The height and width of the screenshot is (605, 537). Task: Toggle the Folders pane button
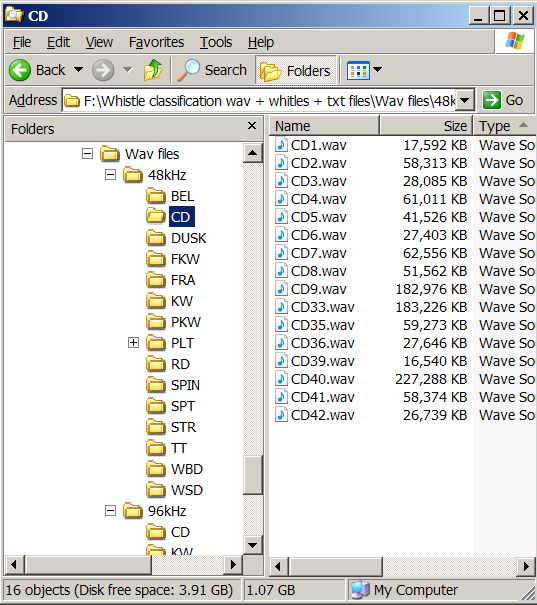pos(296,71)
